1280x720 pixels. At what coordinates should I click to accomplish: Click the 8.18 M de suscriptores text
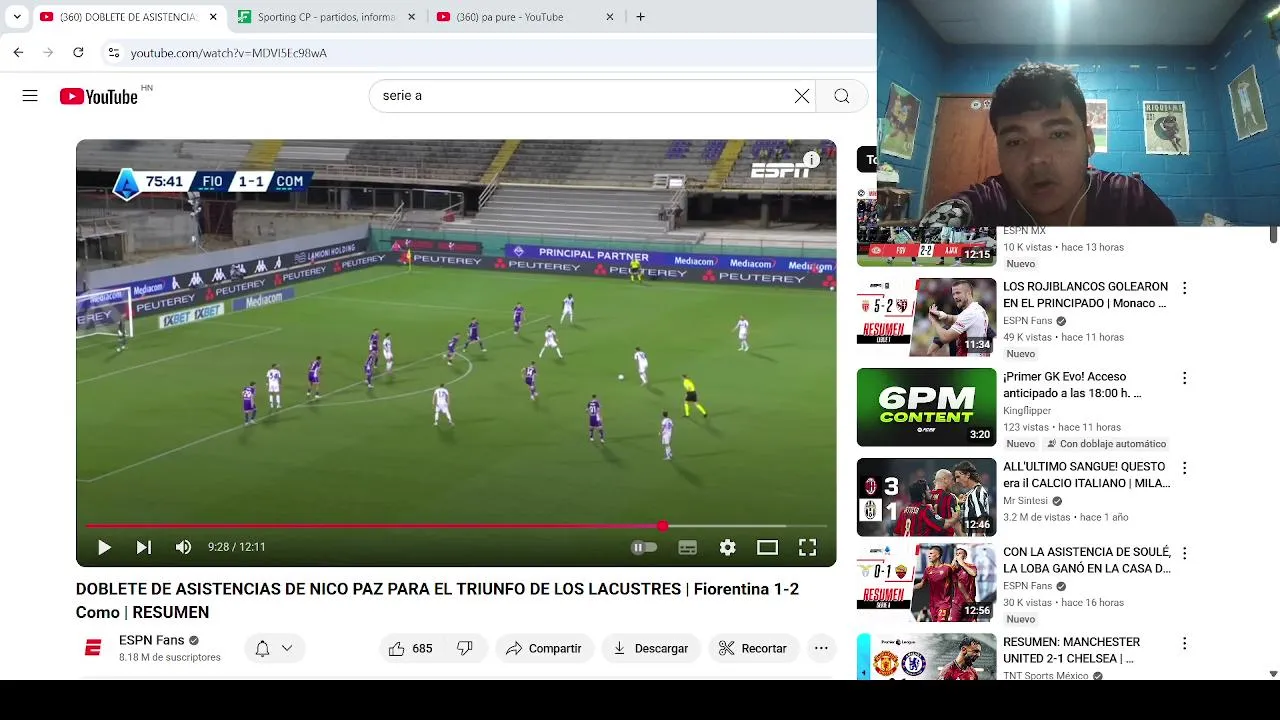170,657
